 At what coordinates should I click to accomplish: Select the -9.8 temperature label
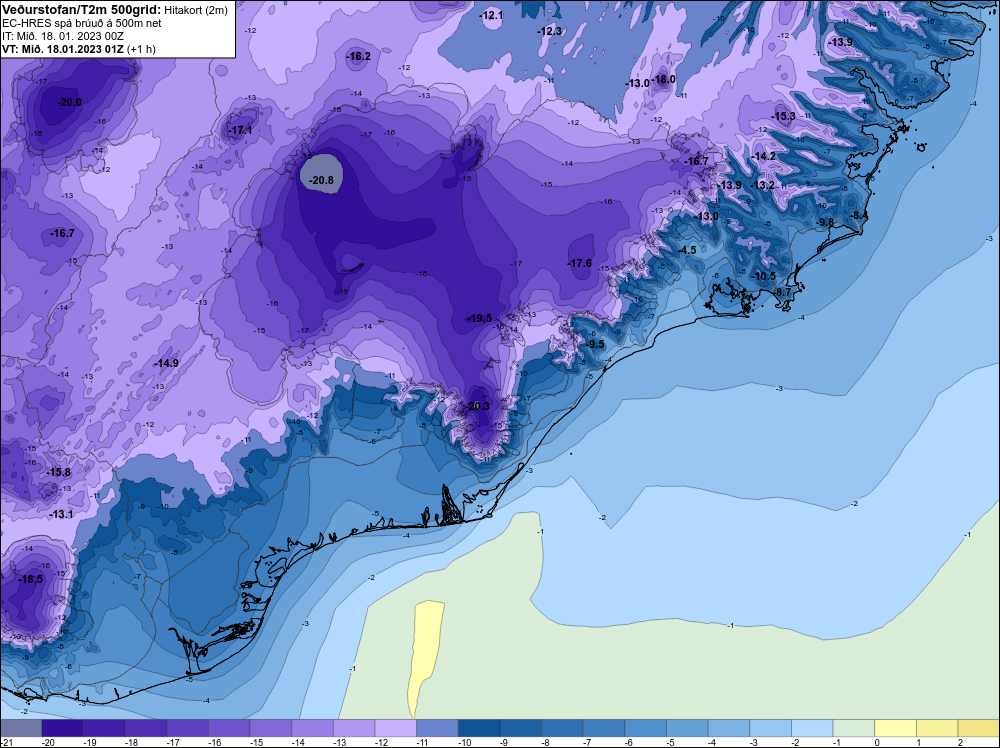coord(825,221)
